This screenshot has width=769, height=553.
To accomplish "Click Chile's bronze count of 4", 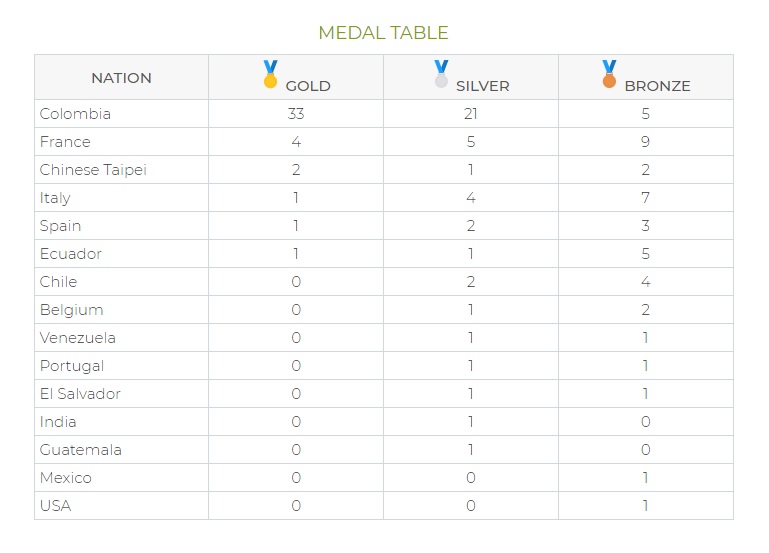I will [645, 281].
